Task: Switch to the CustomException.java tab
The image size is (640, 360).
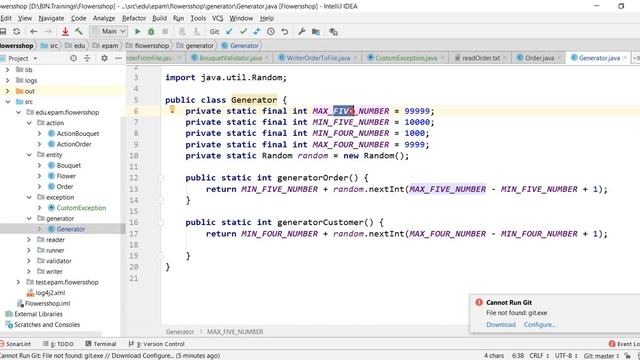Action: (x=406, y=58)
